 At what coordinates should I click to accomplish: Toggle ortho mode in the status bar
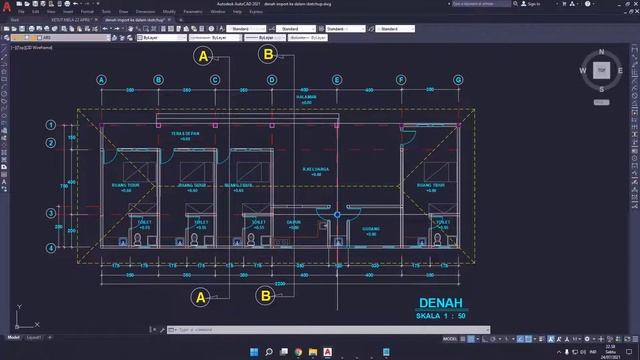pos(485,339)
